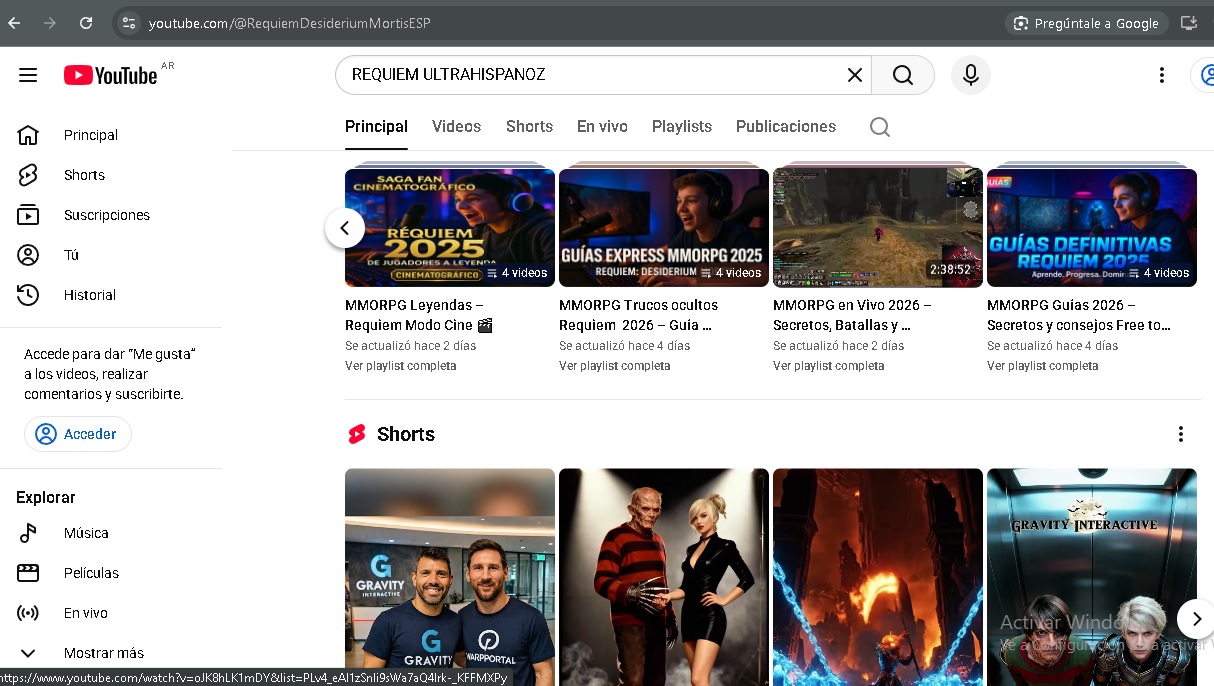Select the Principal channel tab

point(376,127)
